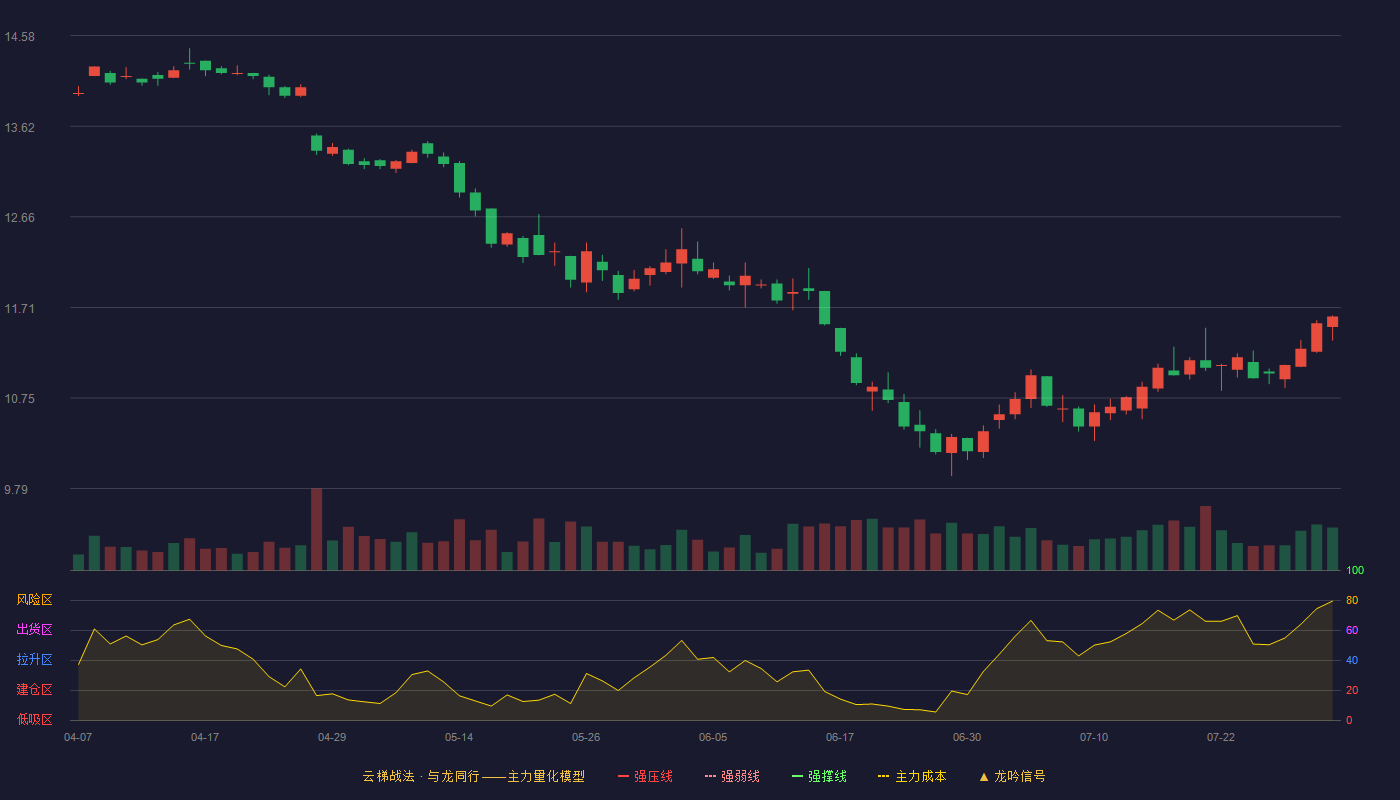Click the 07-10 date label
The image size is (1400, 800).
1094,737
